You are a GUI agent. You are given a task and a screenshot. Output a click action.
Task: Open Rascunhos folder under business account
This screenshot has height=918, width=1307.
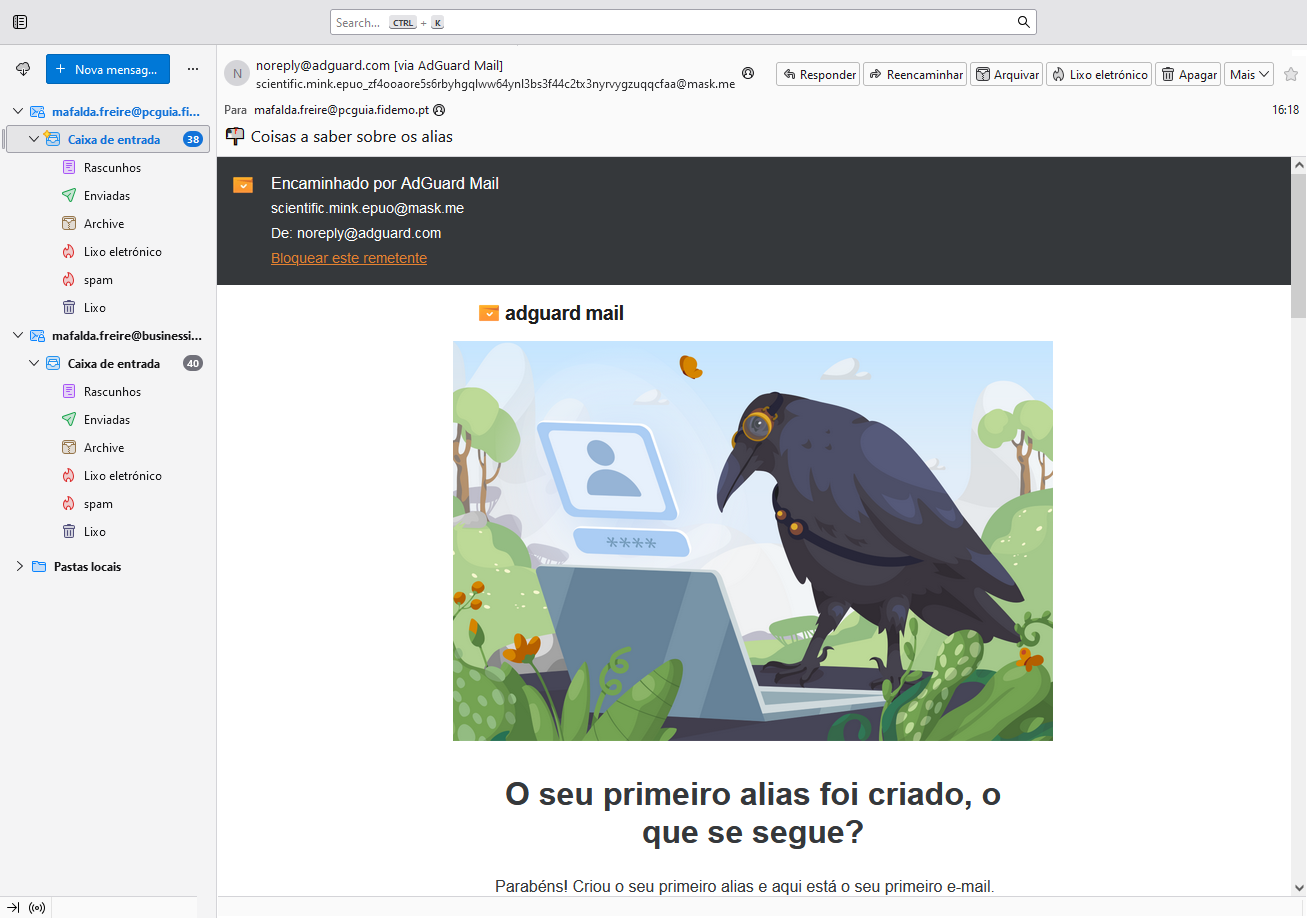coord(112,392)
